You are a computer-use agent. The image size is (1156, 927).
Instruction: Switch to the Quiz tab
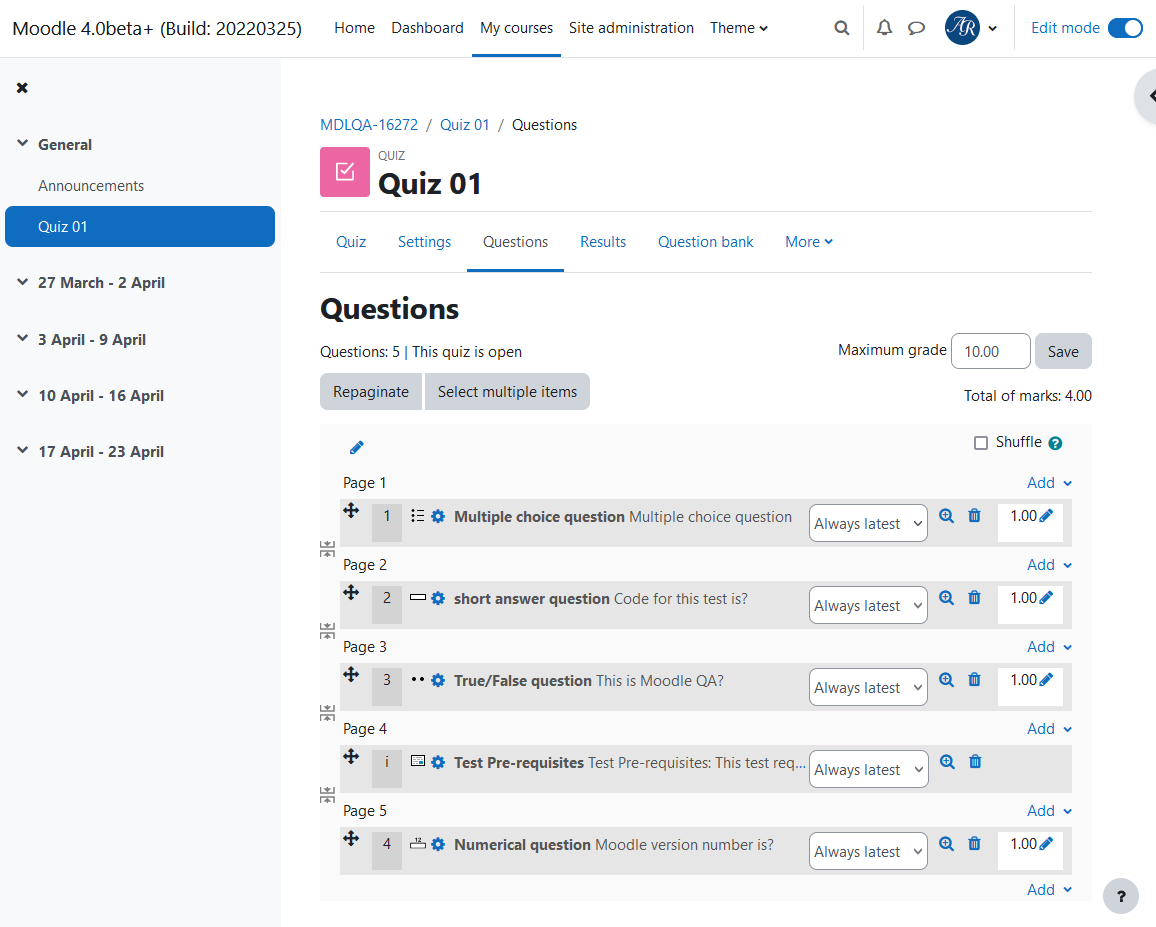(x=351, y=242)
